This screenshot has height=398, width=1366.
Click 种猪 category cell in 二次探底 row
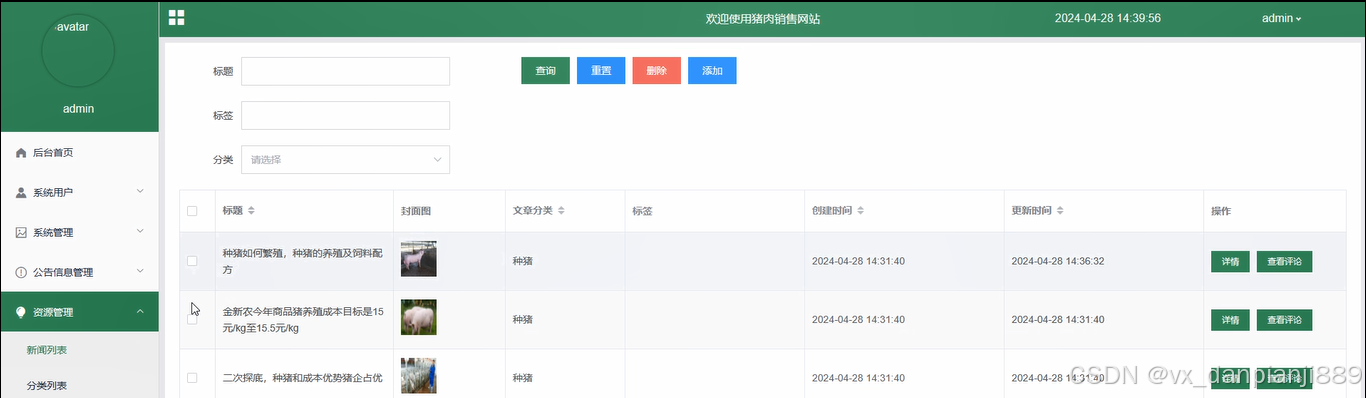click(x=523, y=378)
